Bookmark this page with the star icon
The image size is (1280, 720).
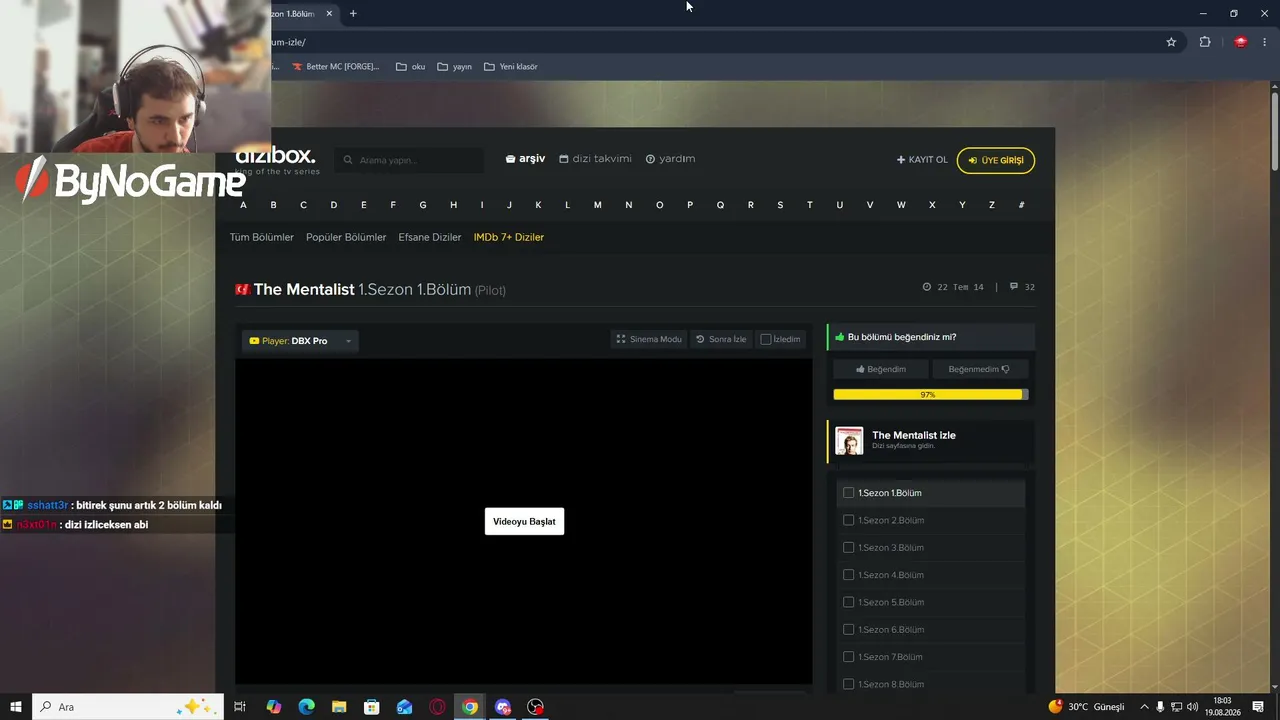pyautogui.click(x=1171, y=42)
